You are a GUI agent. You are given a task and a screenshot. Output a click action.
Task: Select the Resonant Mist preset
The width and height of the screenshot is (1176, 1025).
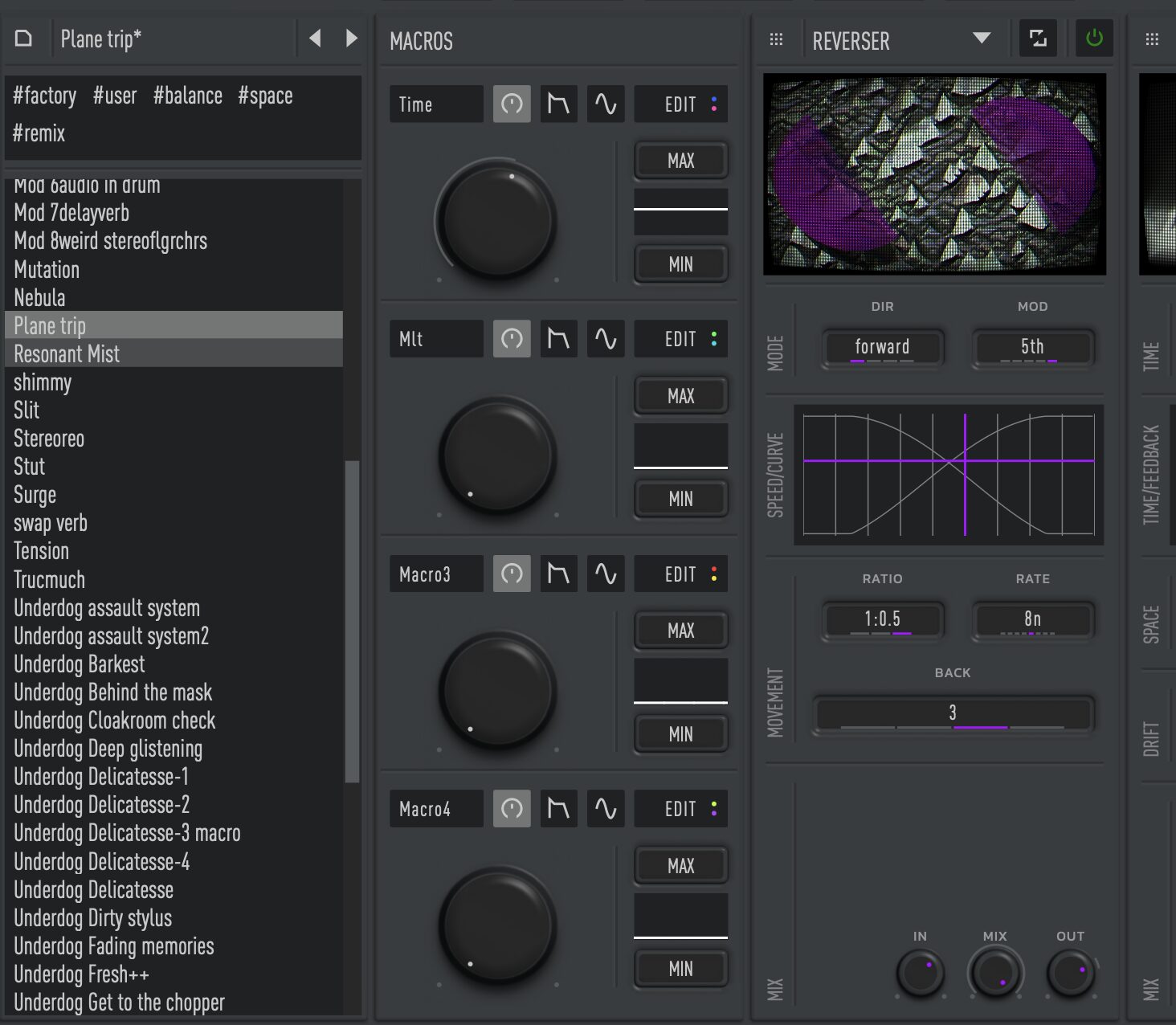click(174, 353)
